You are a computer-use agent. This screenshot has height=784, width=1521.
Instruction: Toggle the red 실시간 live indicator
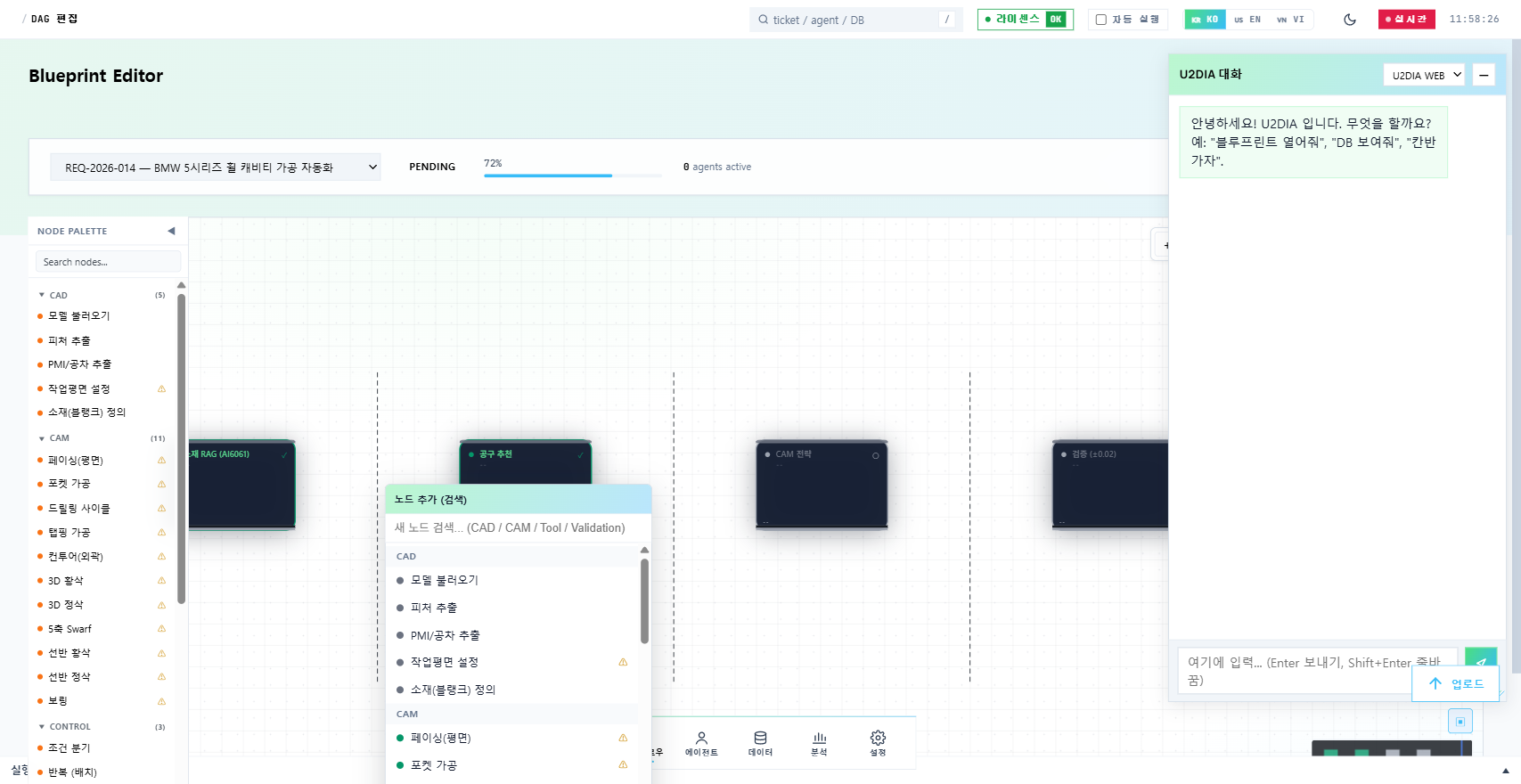tap(1406, 20)
